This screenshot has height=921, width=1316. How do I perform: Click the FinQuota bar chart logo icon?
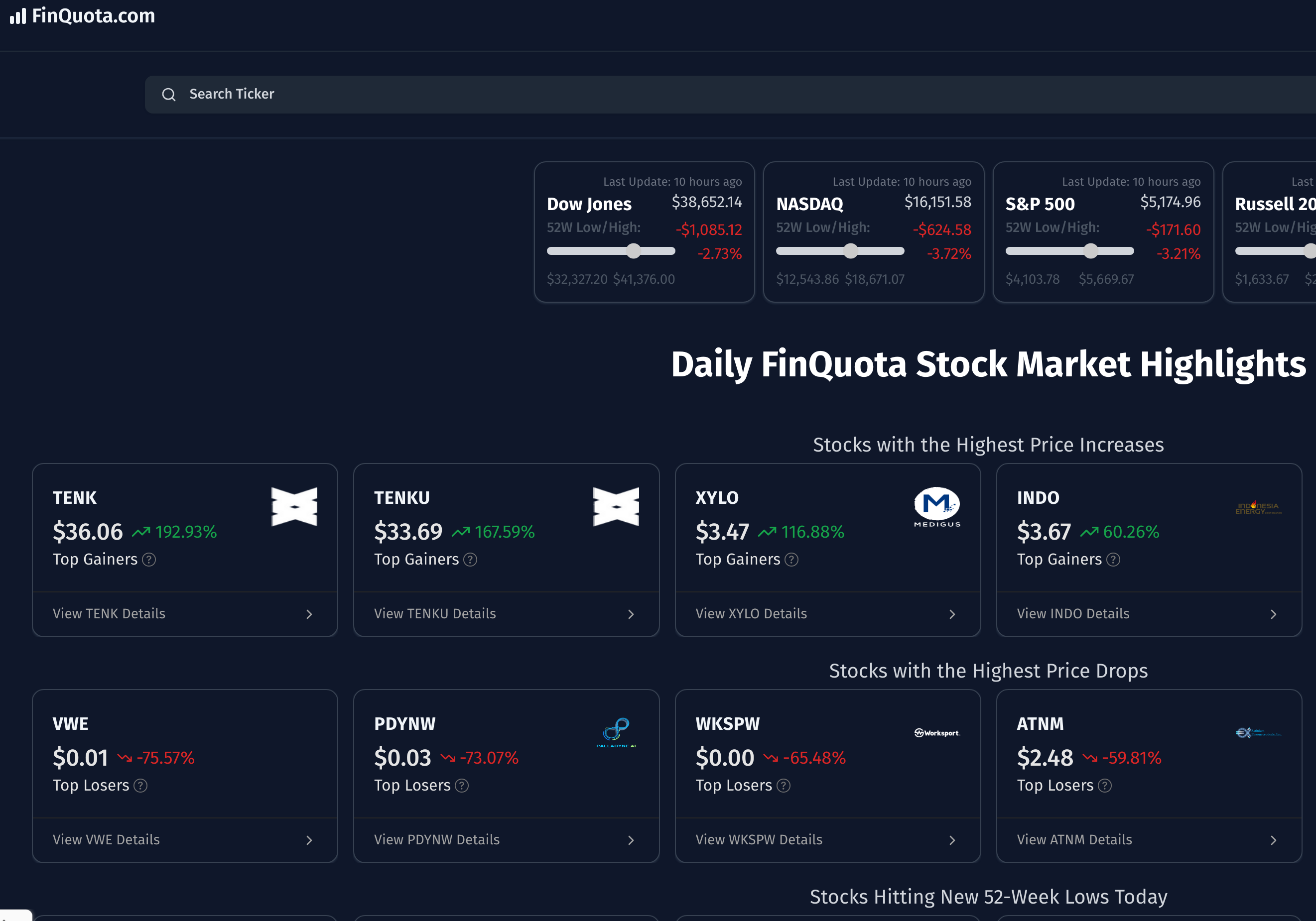tap(18, 15)
